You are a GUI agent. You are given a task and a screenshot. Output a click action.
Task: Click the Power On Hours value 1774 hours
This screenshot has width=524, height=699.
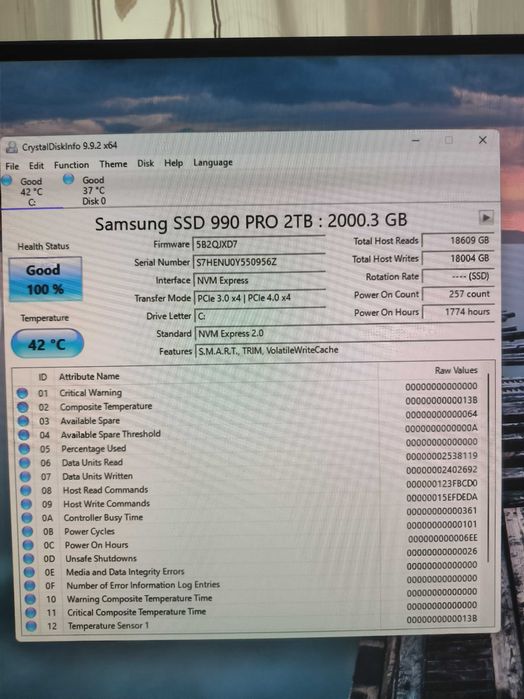tap(458, 312)
